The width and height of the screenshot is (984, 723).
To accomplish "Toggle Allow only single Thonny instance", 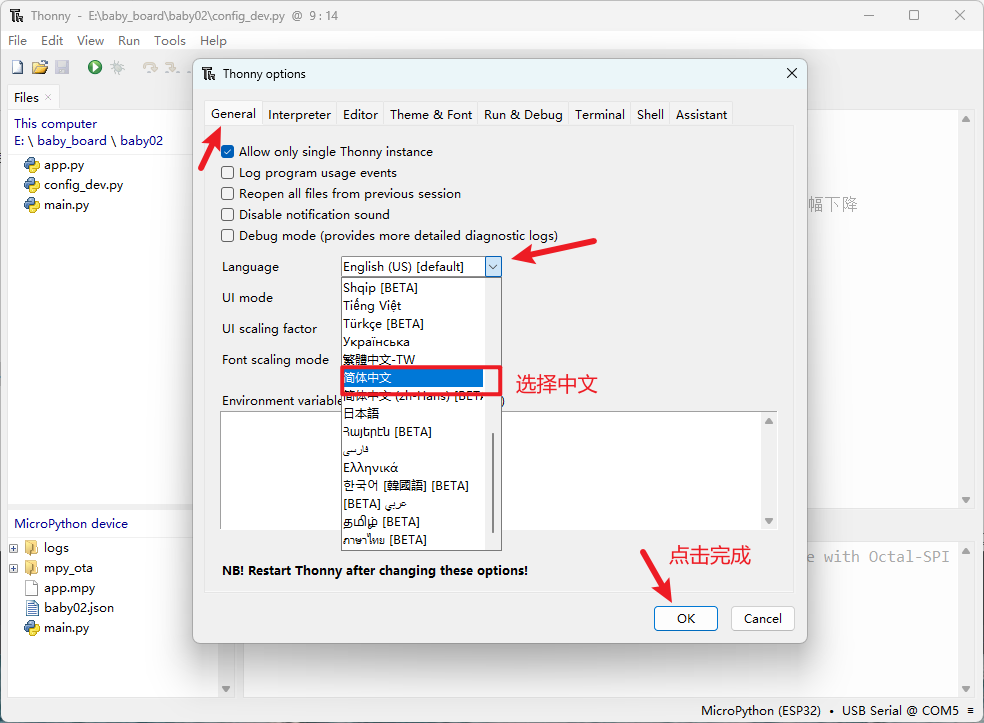I will click(228, 152).
